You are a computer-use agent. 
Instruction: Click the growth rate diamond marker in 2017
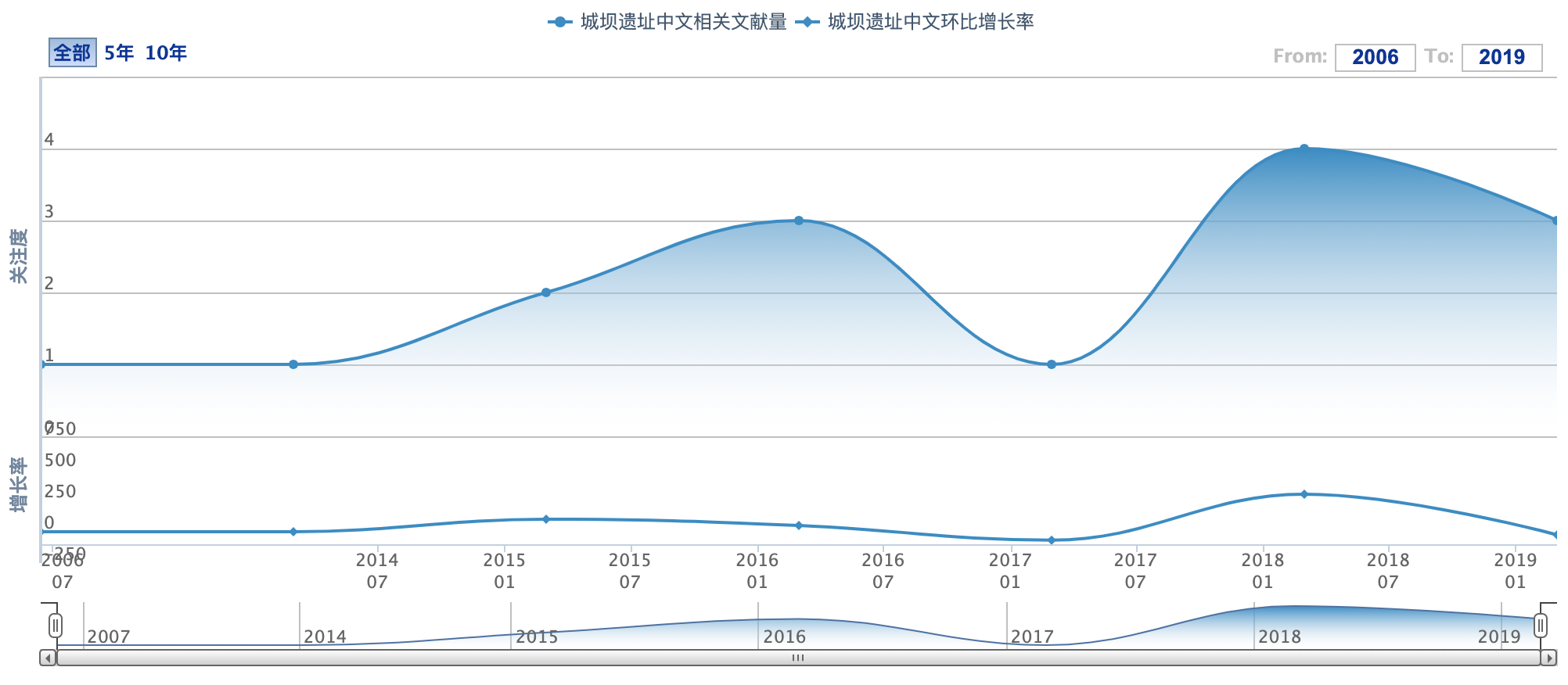(x=1051, y=540)
